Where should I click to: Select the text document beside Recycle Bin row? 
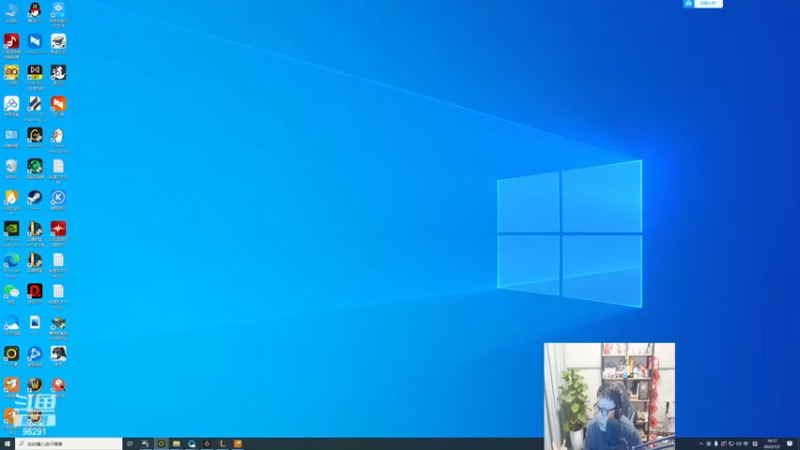pos(58,168)
